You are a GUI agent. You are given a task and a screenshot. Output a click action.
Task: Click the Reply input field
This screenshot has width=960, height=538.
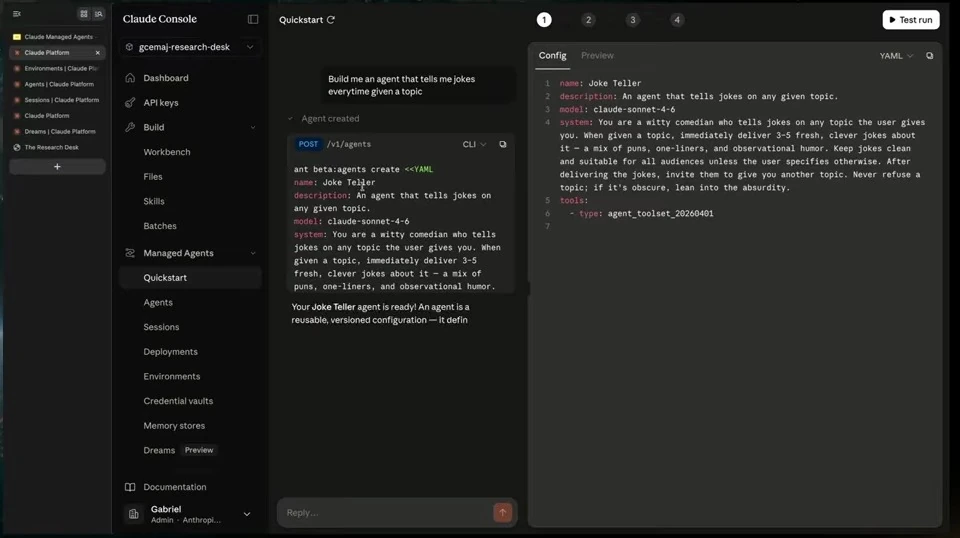(x=386, y=513)
